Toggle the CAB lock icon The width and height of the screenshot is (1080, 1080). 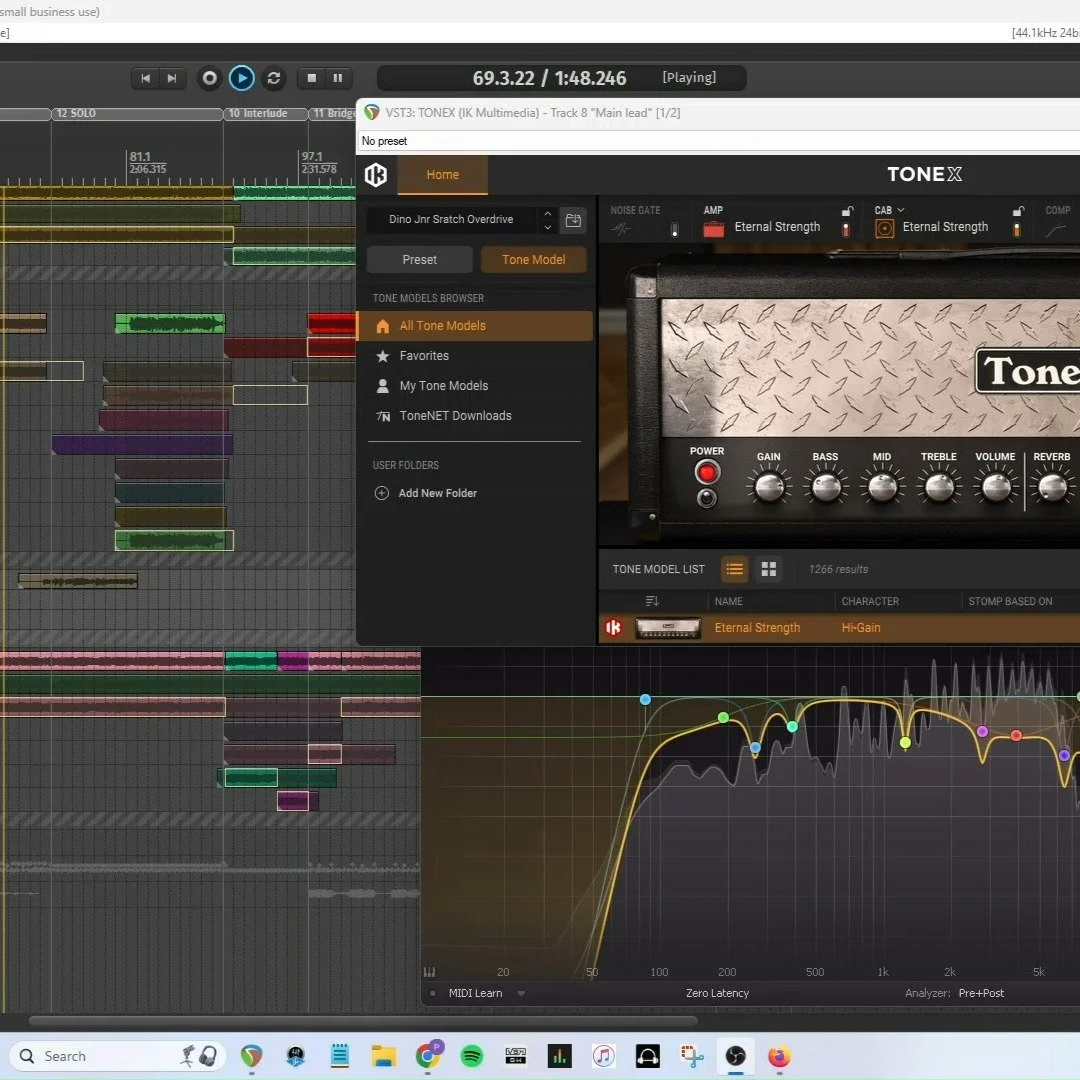tap(1018, 211)
